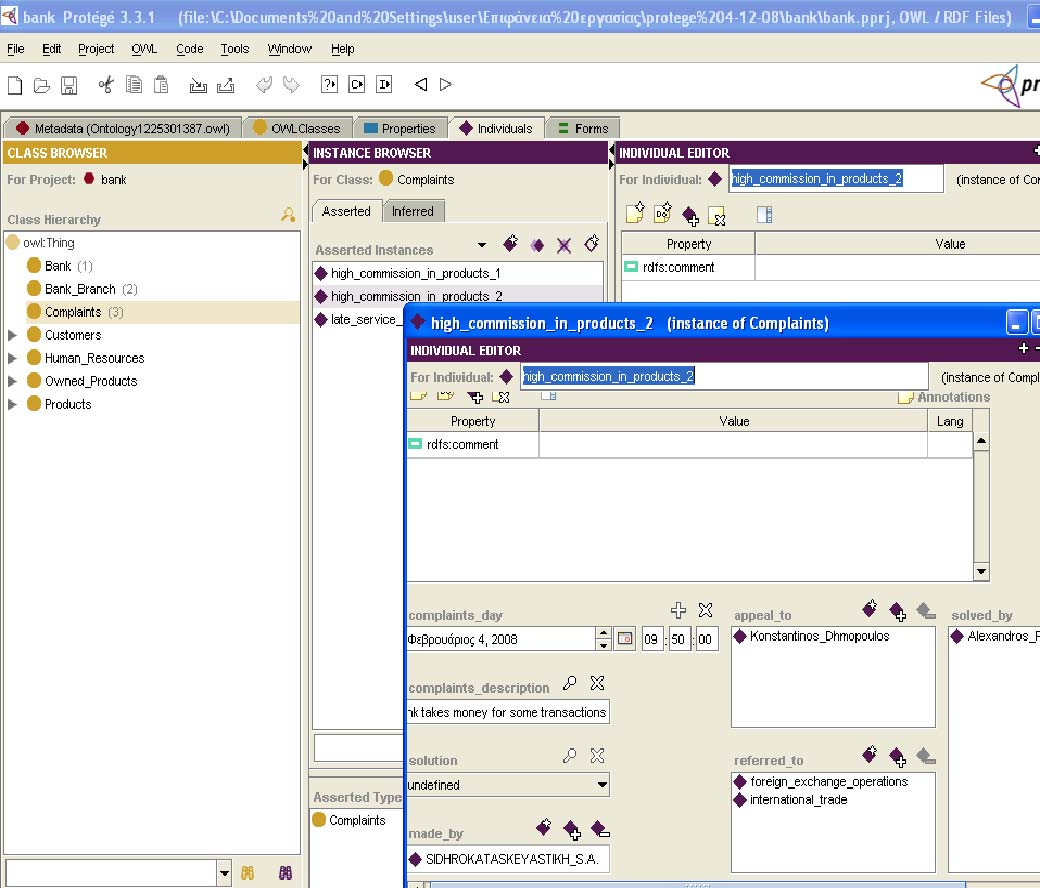Image resolution: width=1040 pixels, height=888 pixels.
Task: Select Konstantinos_Dhmopoulos in appeal_to list
Action: [819, 636]
